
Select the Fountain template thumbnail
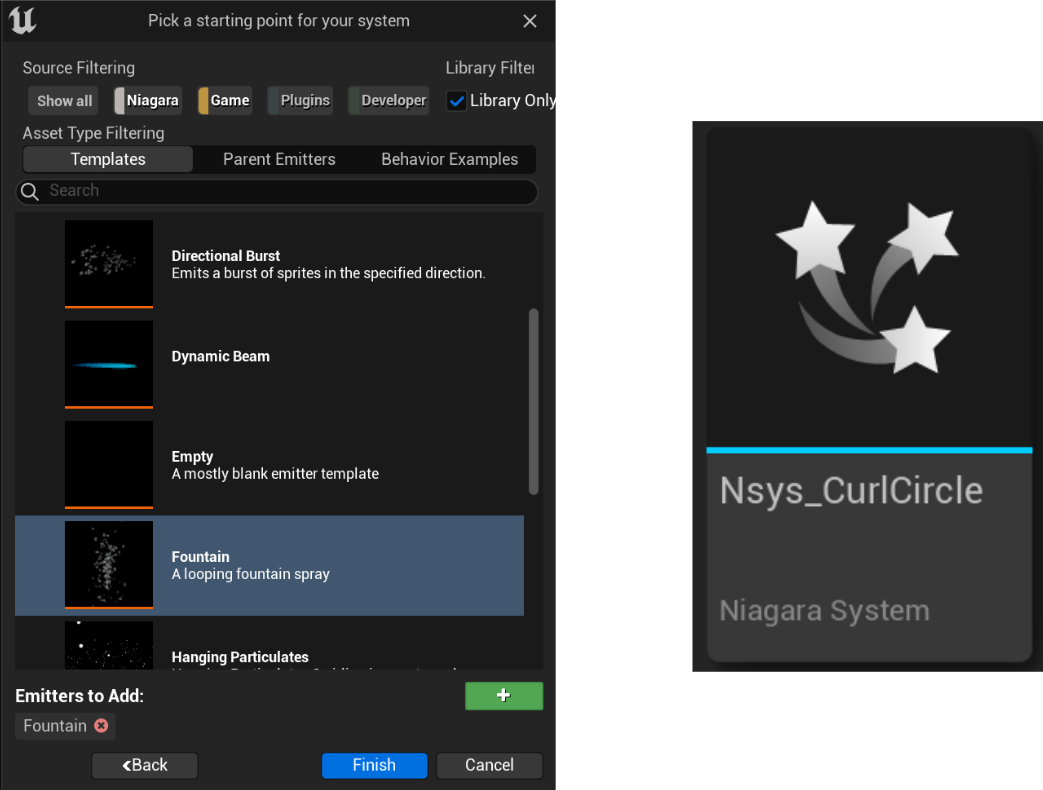(x=109, y=565)
